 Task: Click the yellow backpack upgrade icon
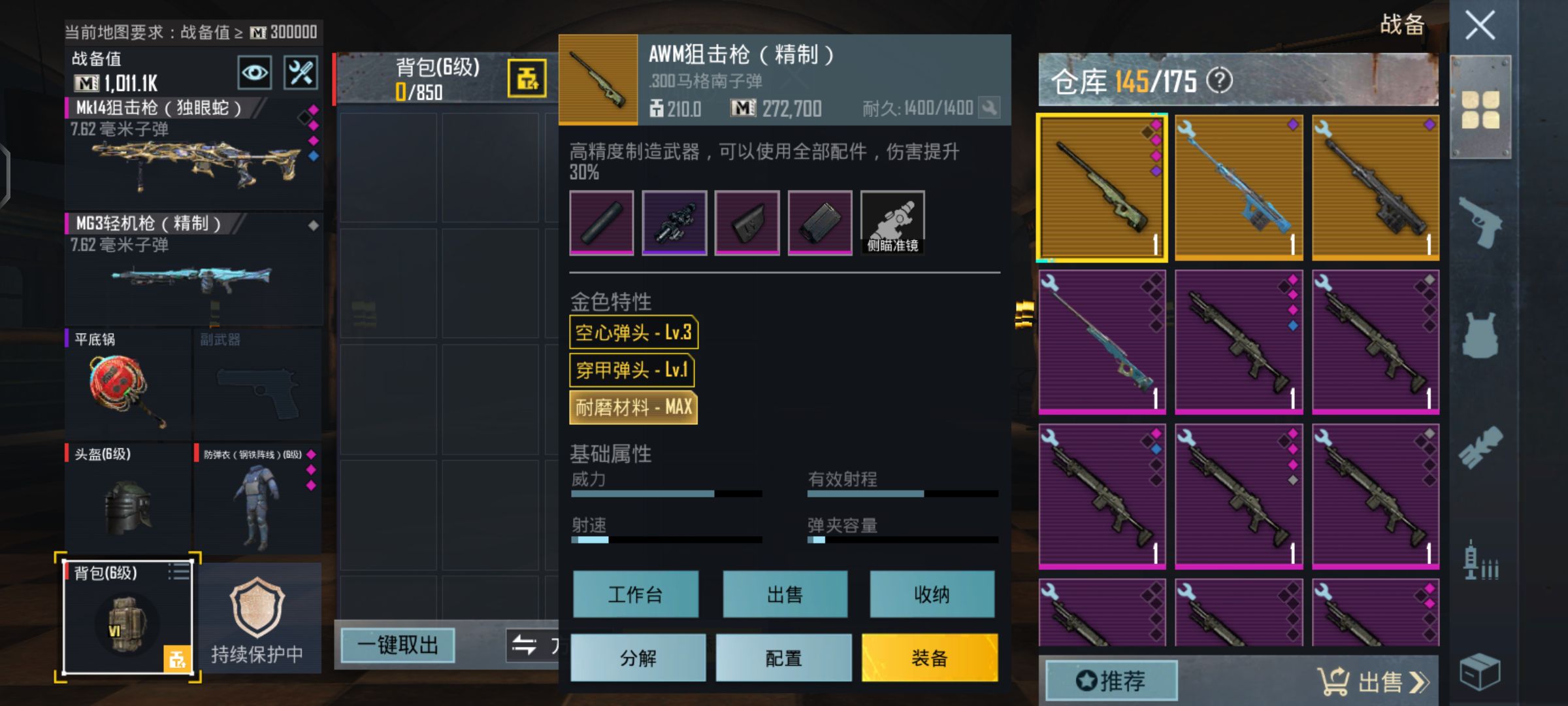527,78
